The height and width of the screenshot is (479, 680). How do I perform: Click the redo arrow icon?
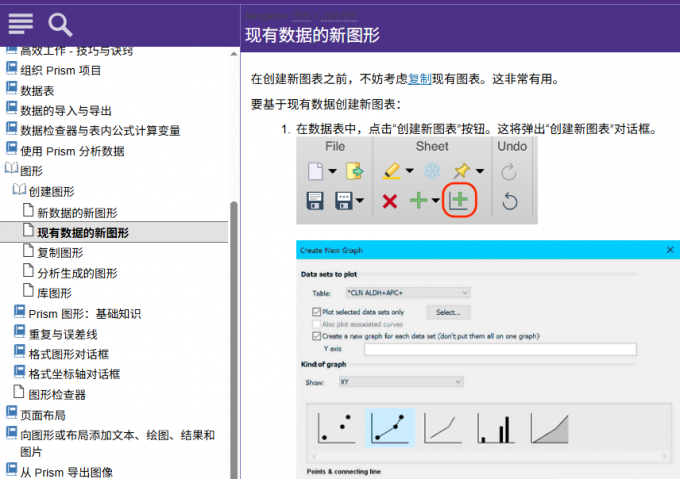[509, 172]
